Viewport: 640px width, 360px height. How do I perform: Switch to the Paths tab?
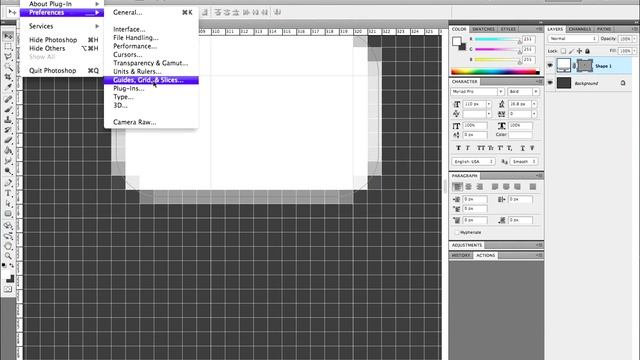click(x=604, y=29)
